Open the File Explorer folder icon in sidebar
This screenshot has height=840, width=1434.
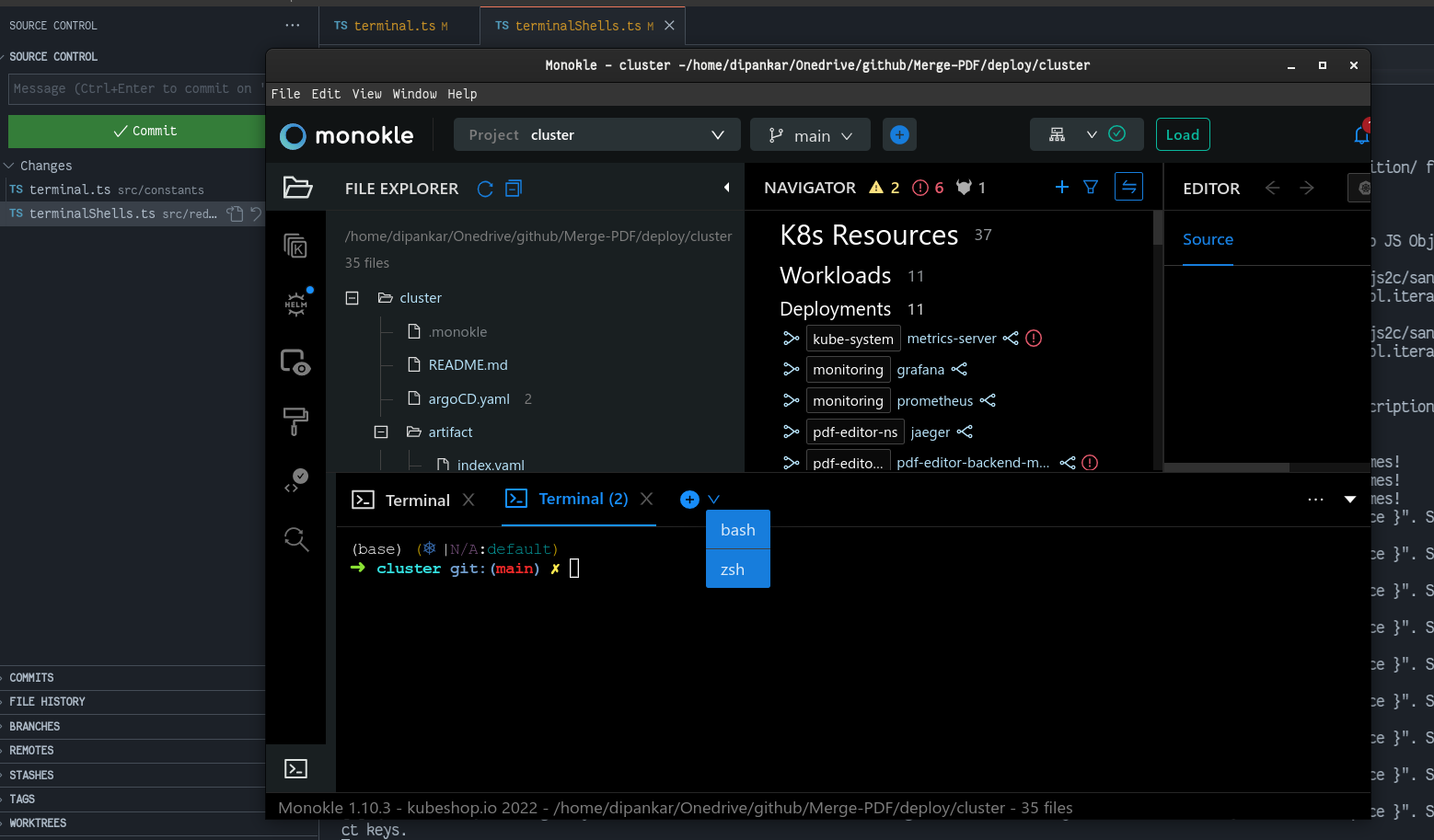pyautogui.click(x=296, y=188)
